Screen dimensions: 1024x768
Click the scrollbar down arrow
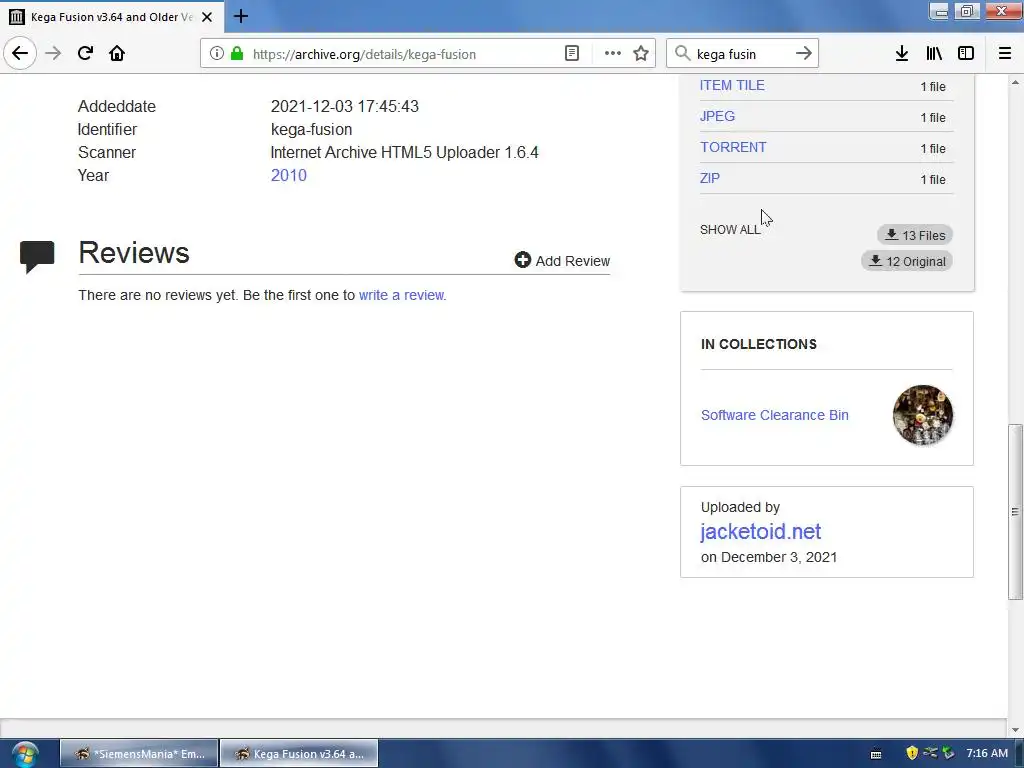(1015, 729)
